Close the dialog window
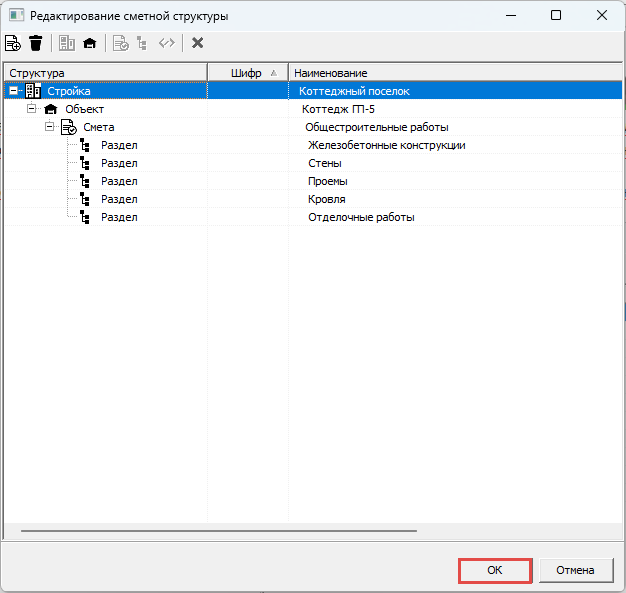Viewport: 626px width, 593px height. click(x=602, y=15)
